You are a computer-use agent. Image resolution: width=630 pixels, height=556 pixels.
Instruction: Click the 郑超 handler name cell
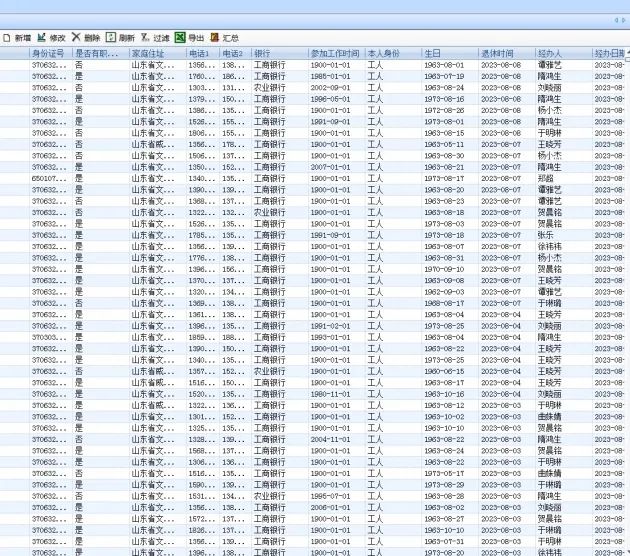tap(546, 178)
